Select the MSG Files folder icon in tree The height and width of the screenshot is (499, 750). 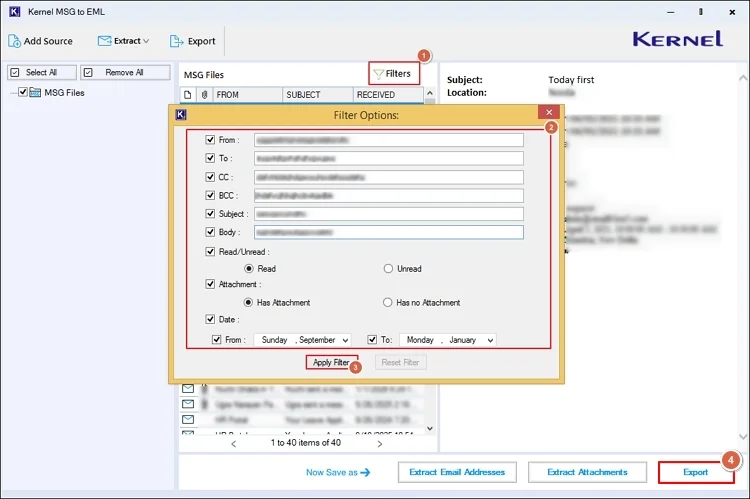[35, 92]
